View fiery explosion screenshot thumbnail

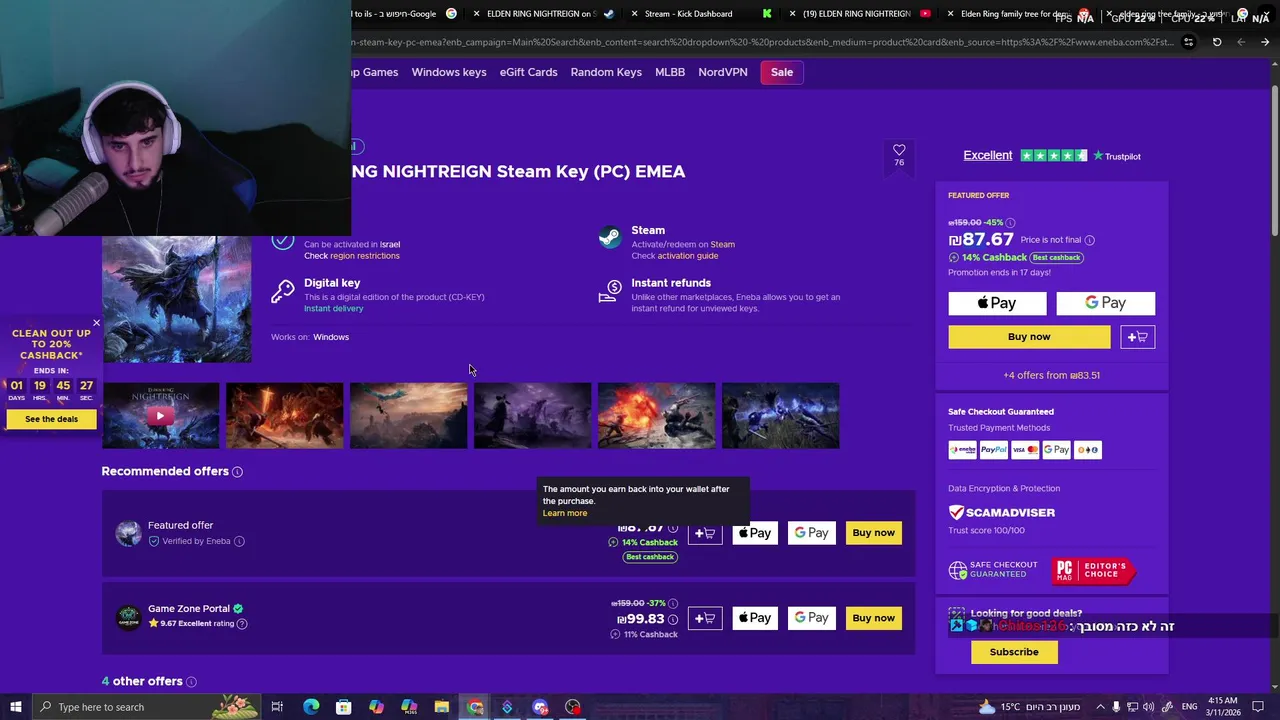[656, 416]
